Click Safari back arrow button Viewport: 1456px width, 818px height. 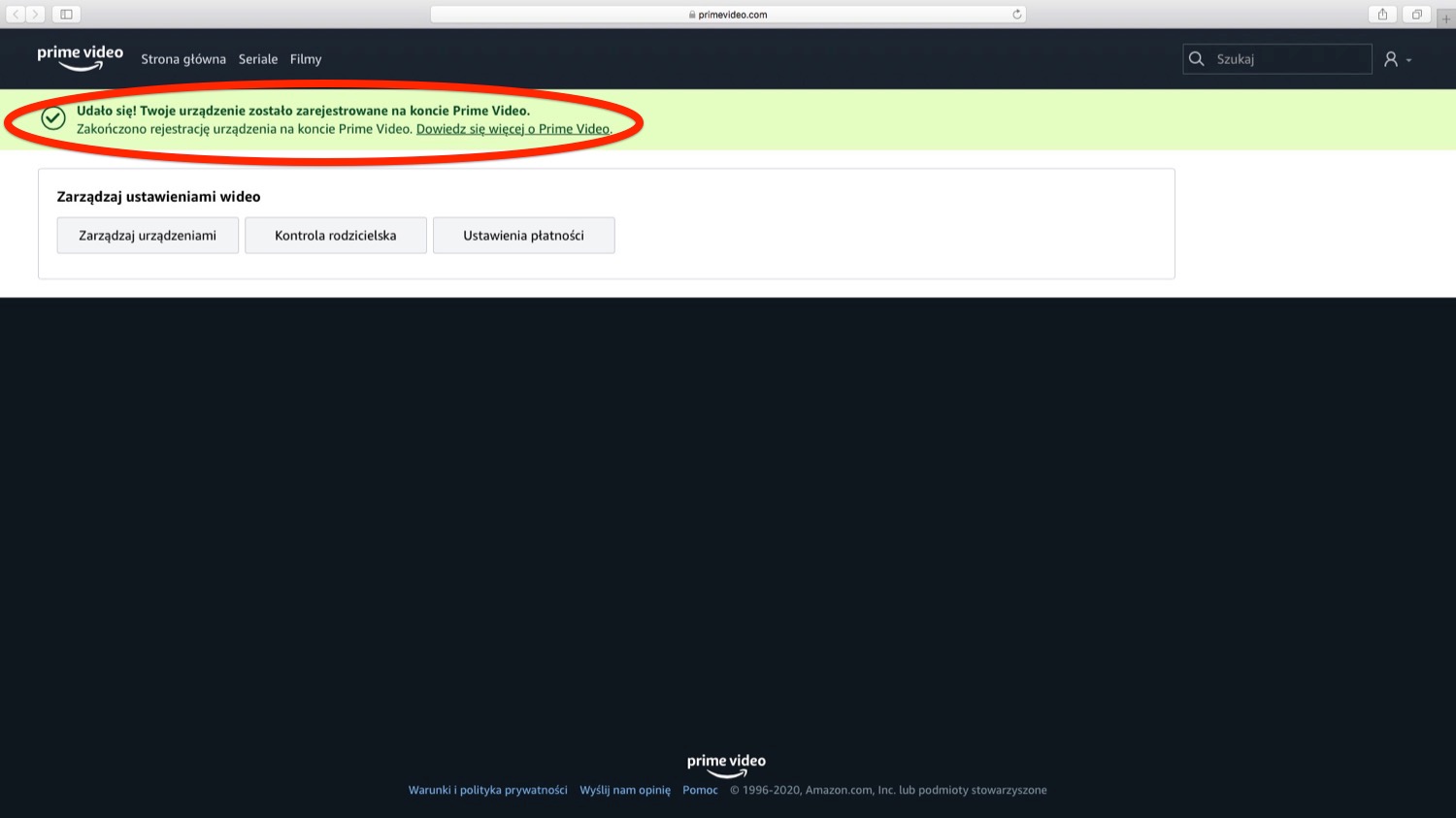[16, 15]
